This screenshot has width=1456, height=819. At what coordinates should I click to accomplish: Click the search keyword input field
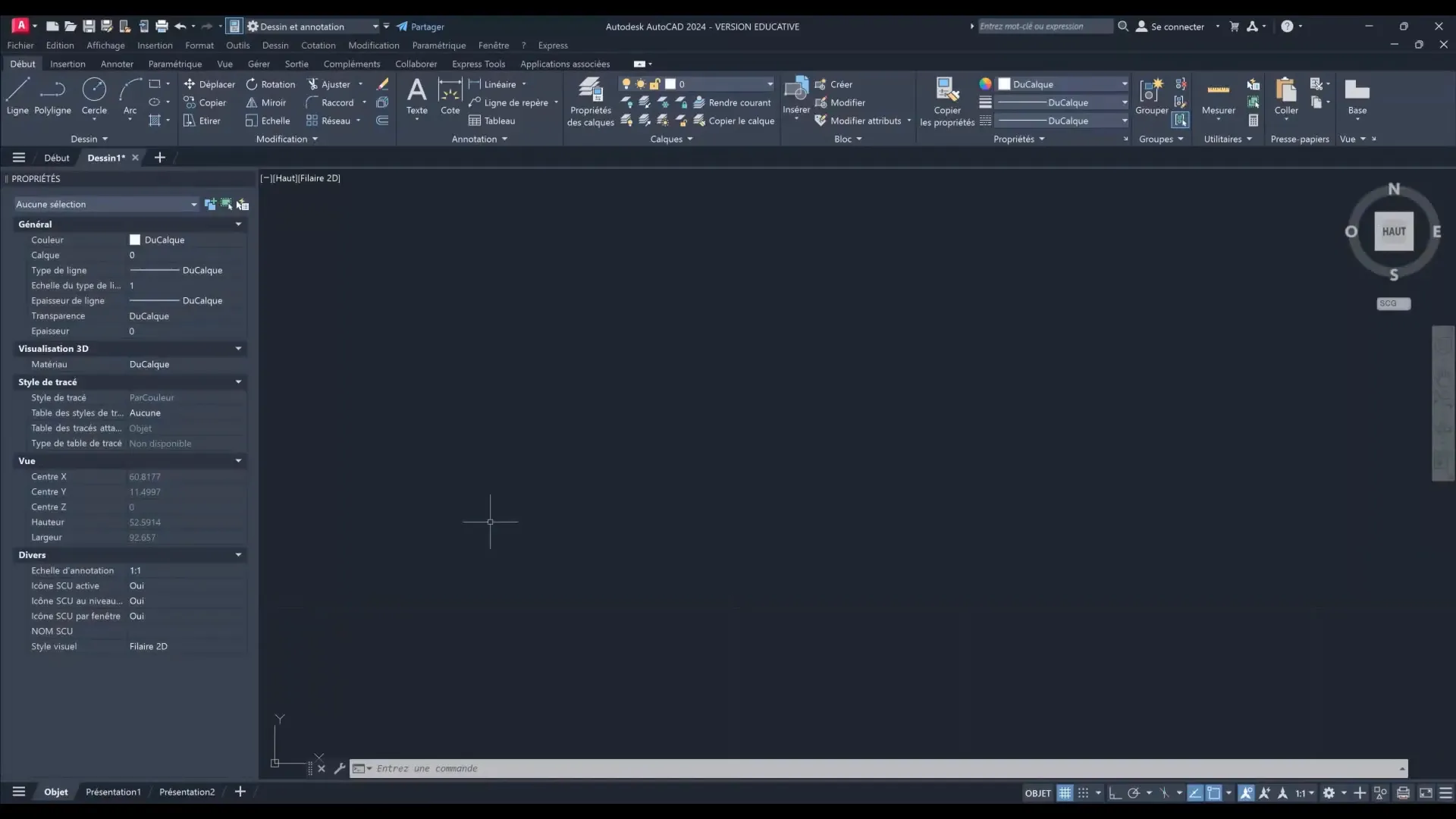point(1045,27)
